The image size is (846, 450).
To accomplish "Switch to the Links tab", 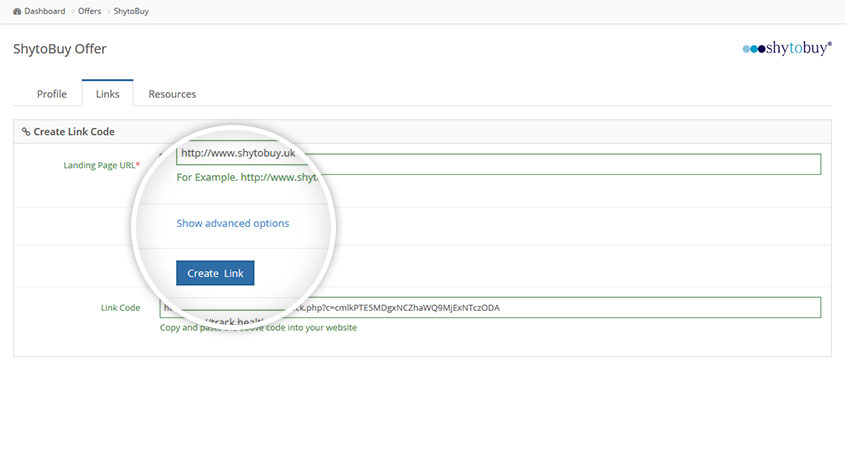I will click(107, 94).
